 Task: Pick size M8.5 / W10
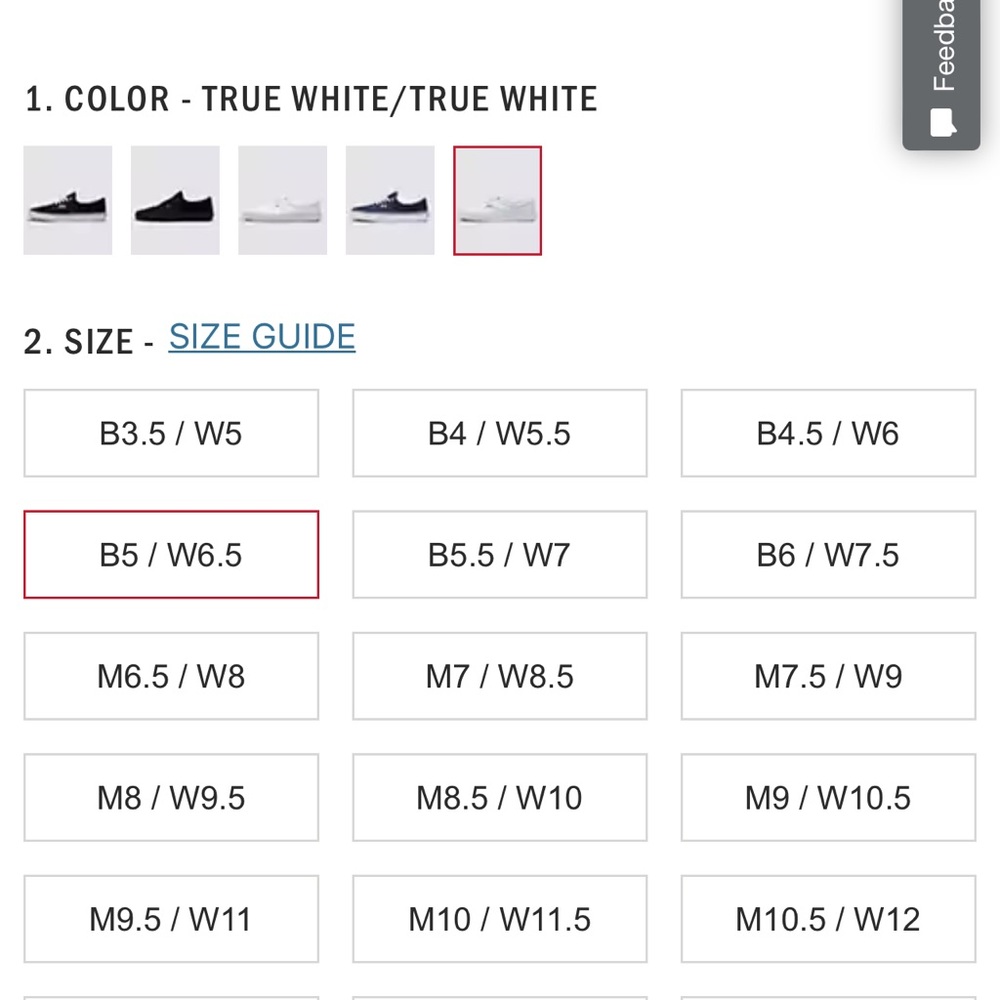click(499, 797)
